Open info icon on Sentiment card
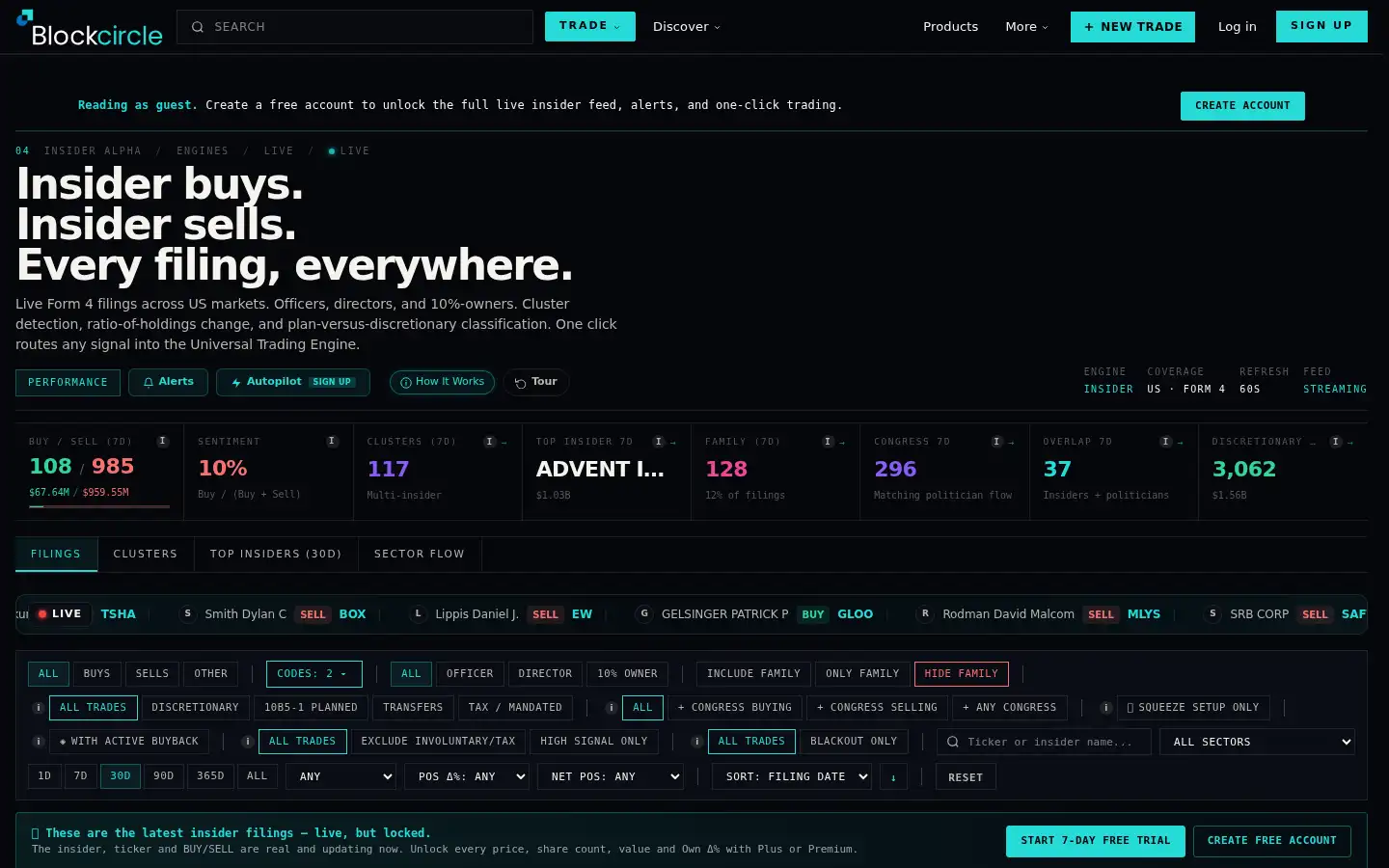 [332, 441]
